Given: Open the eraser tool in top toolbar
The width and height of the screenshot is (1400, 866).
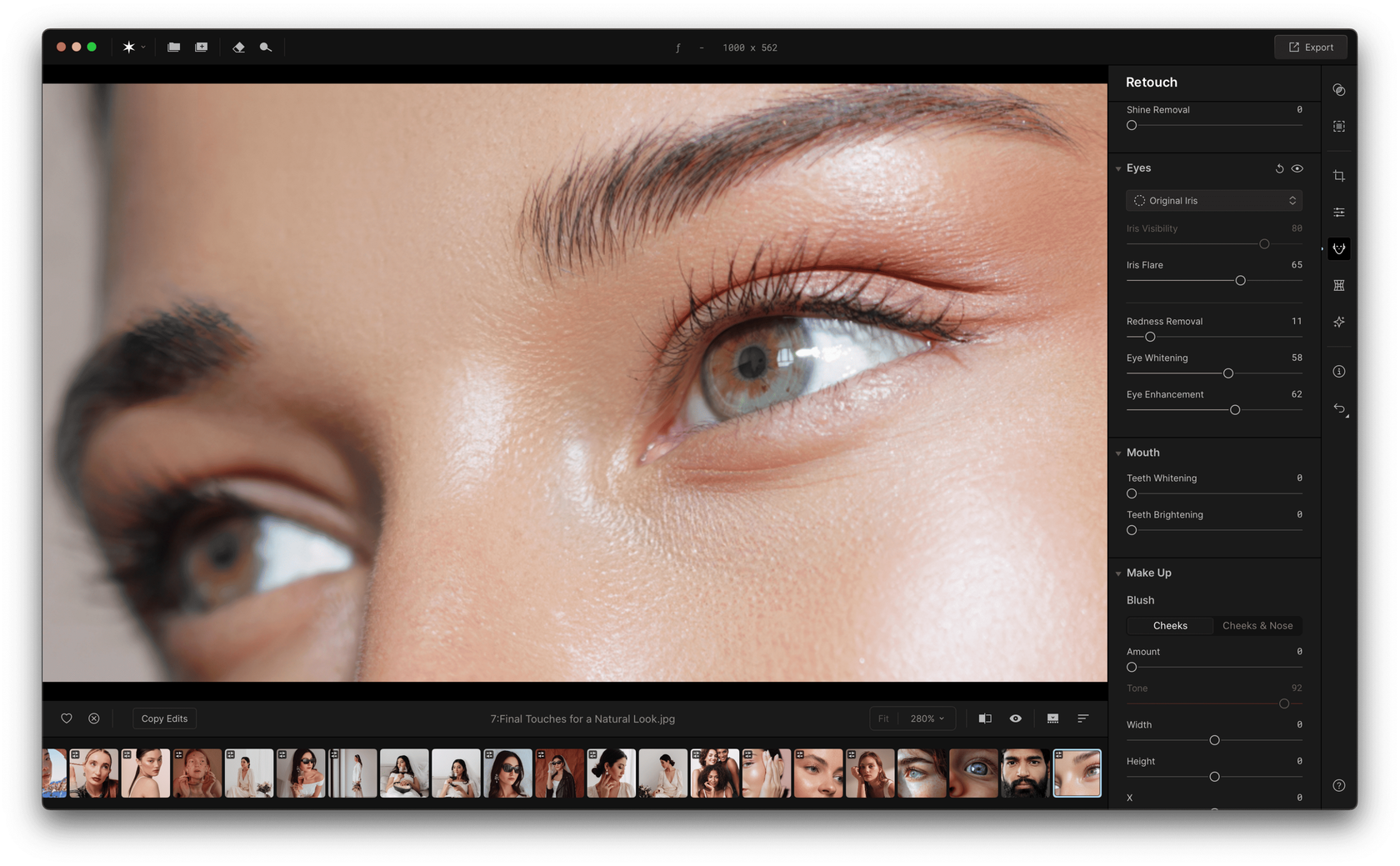Looking at the screenshot, I should point(238,48).
